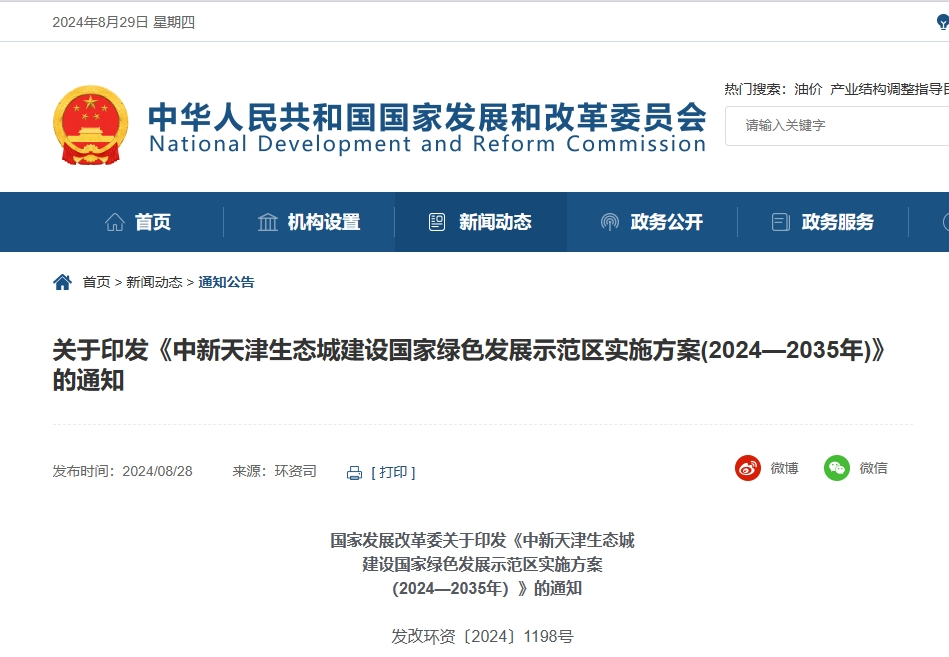Click the [打印] print link
The image size is (949, 657).
coord(393,472)
